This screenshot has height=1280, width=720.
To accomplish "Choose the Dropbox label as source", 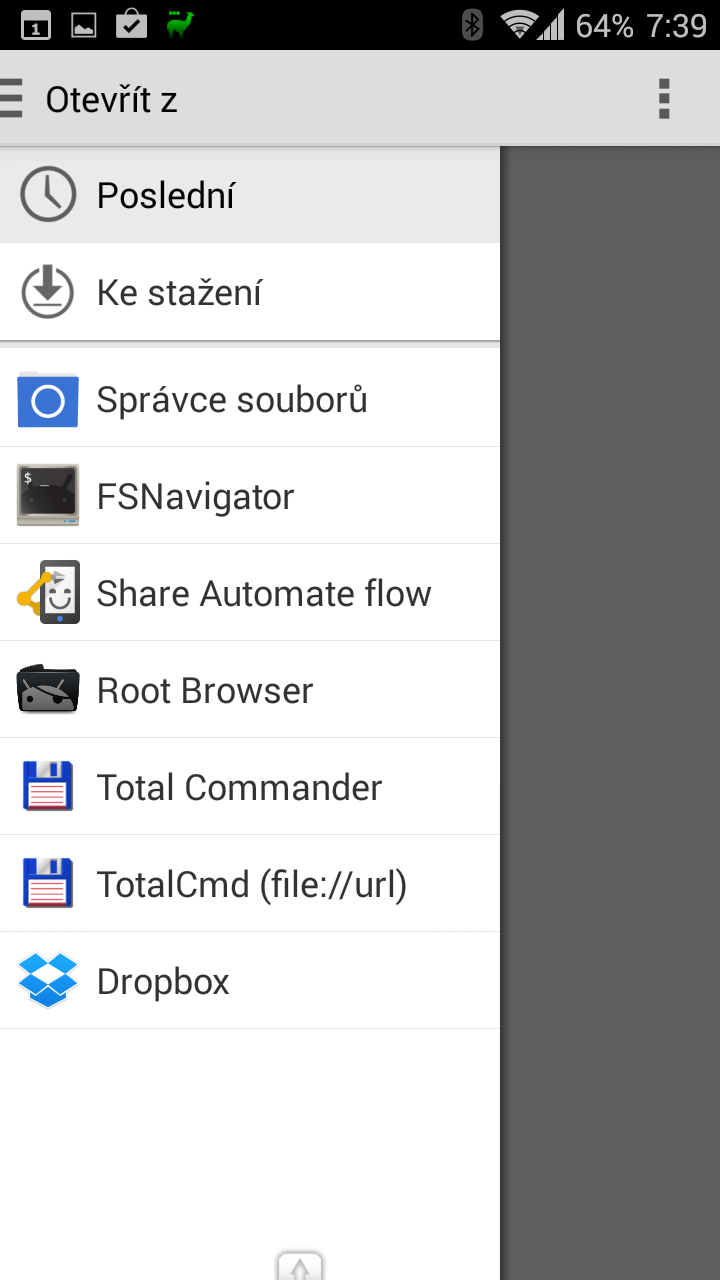I will 163,982.
